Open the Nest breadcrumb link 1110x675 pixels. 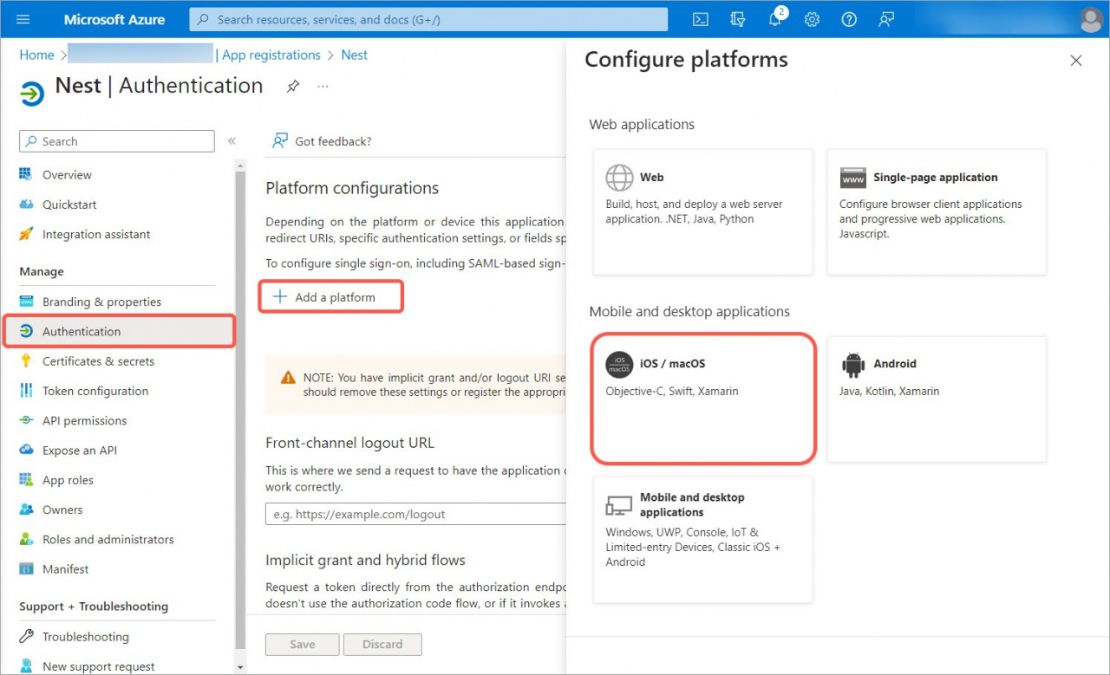354,55
